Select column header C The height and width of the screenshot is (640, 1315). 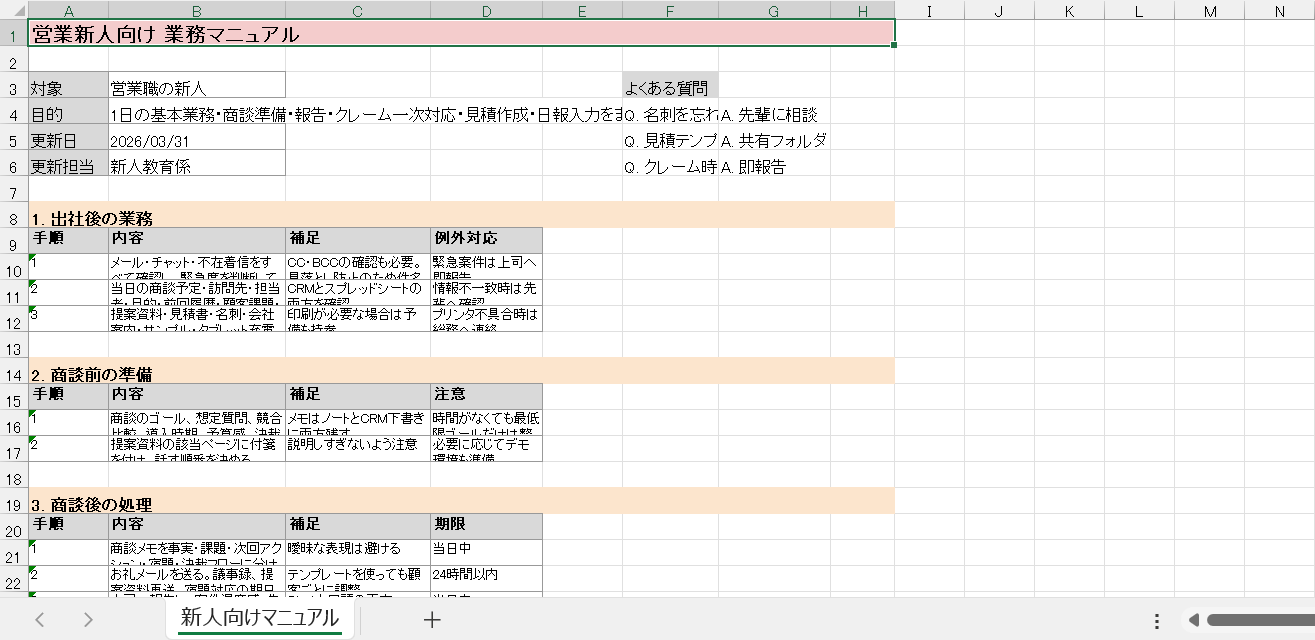tap(357, 11)
